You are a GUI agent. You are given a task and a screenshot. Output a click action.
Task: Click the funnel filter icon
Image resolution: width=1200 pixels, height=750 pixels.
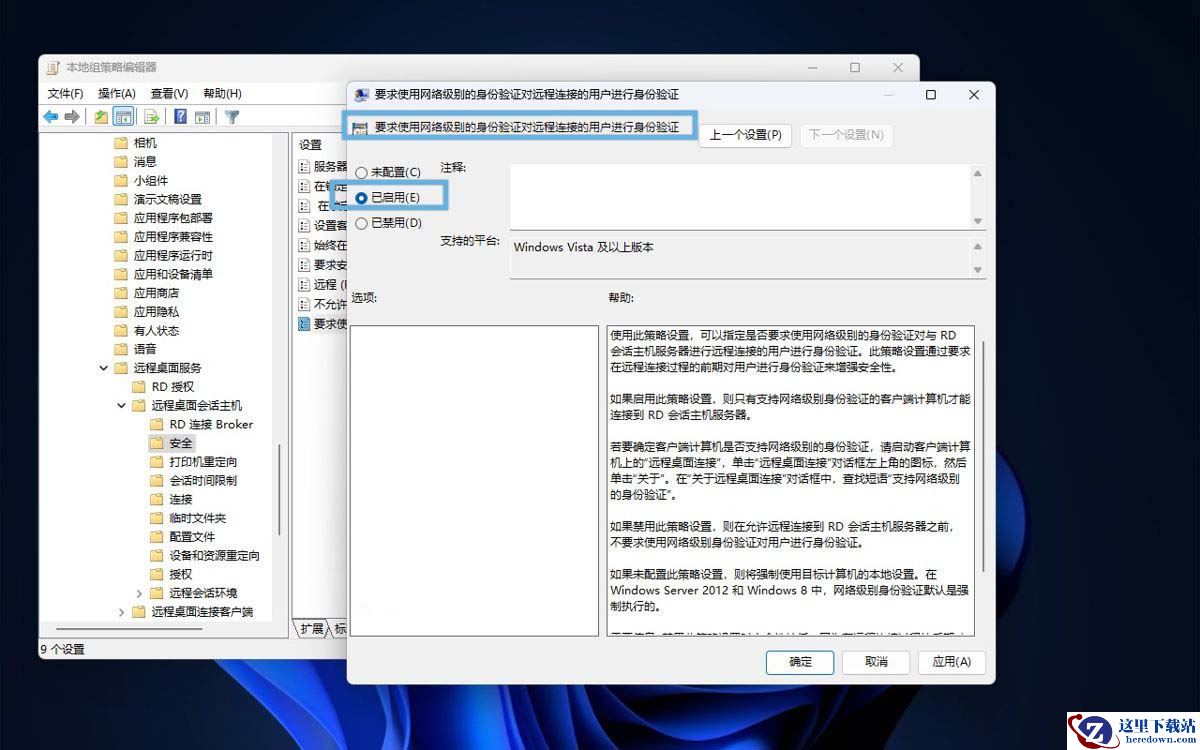click(232, 117)
